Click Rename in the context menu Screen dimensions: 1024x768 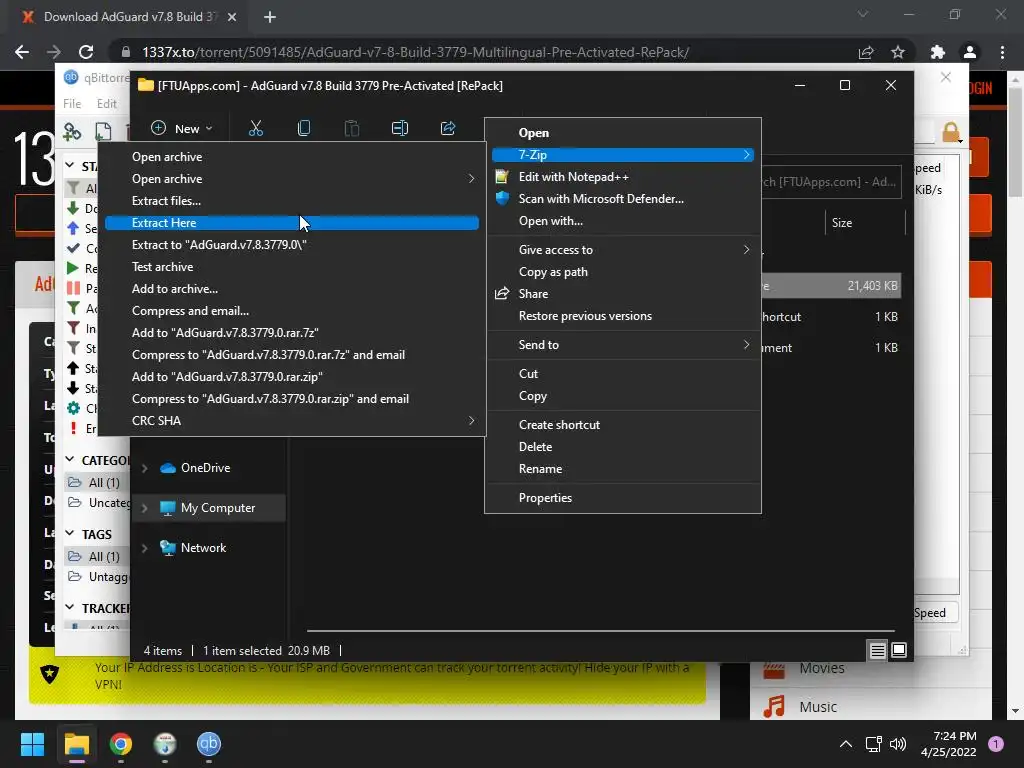click(540, 469)
